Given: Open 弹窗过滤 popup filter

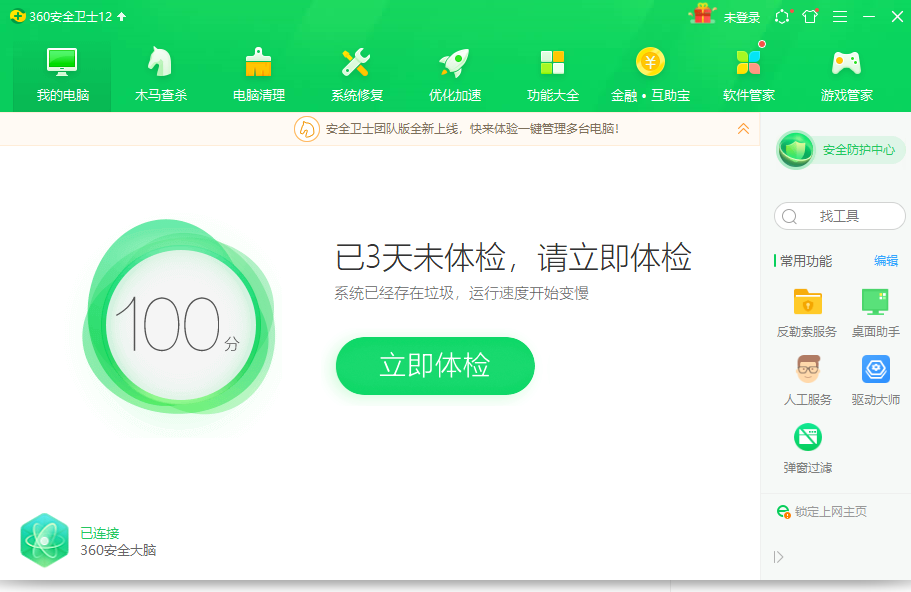Looking at the screenshot, I should pyautogui.click(x=808, y=449).
